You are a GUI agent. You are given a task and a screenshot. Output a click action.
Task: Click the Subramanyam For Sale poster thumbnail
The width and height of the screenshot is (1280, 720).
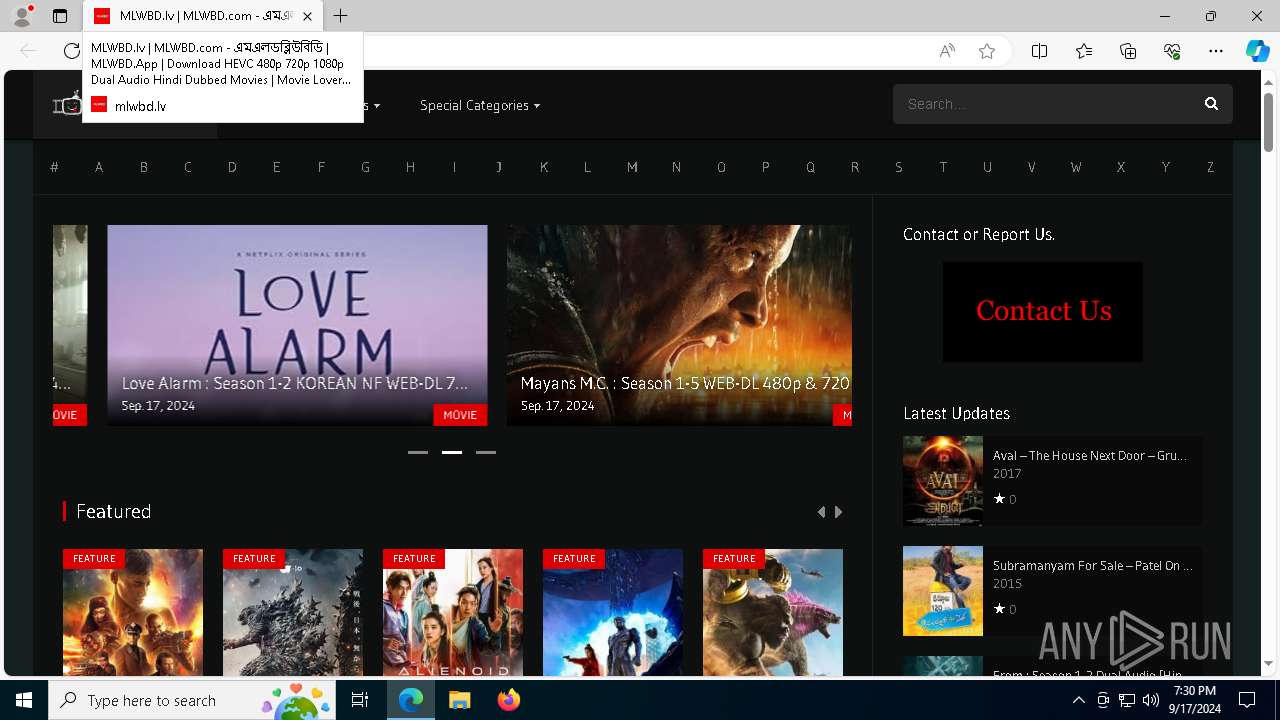[943, 591]
